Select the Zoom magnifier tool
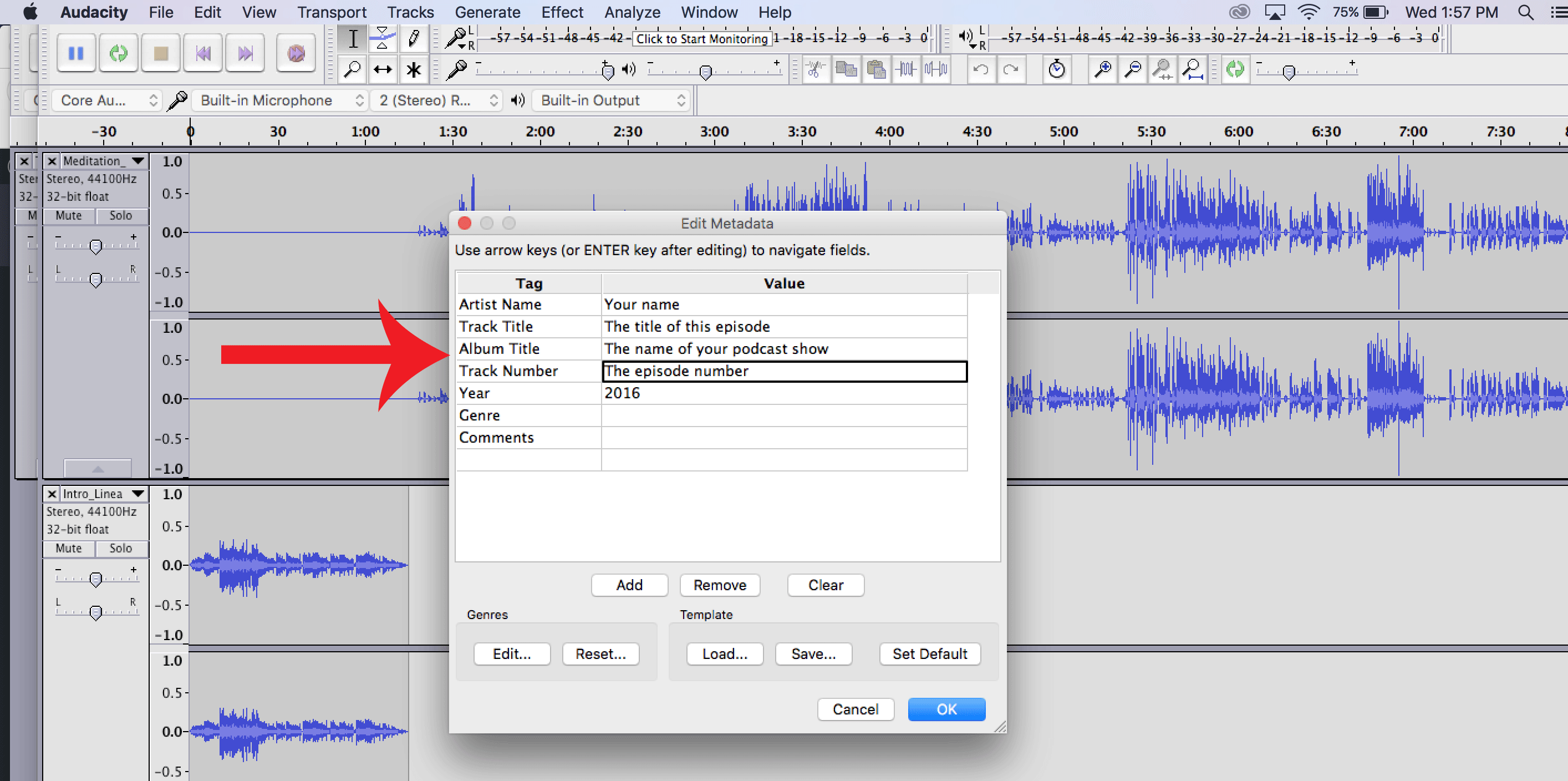 point(353,69)
